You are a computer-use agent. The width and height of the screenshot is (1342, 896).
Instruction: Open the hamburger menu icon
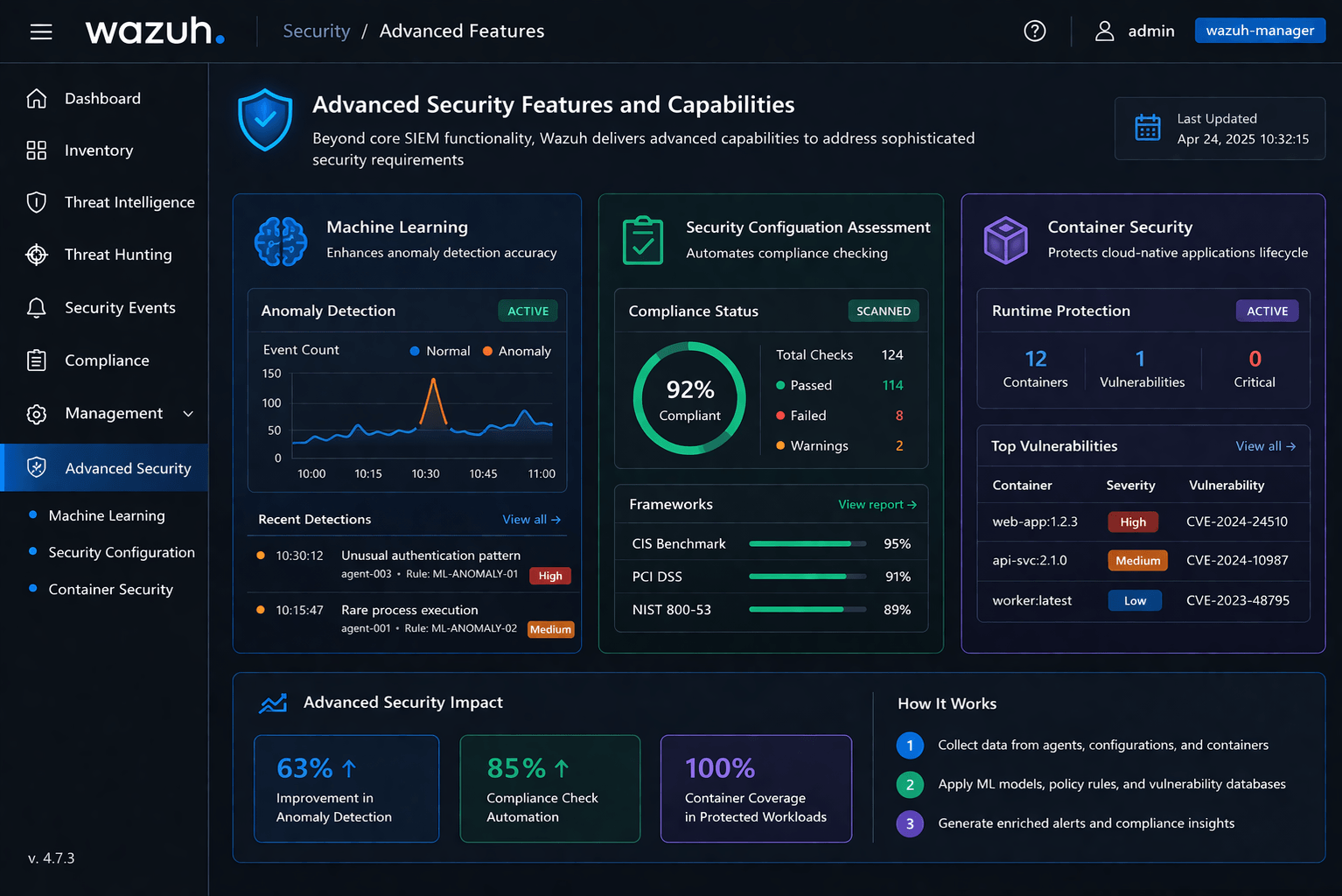pyautogui.click(x=41, y=32)
